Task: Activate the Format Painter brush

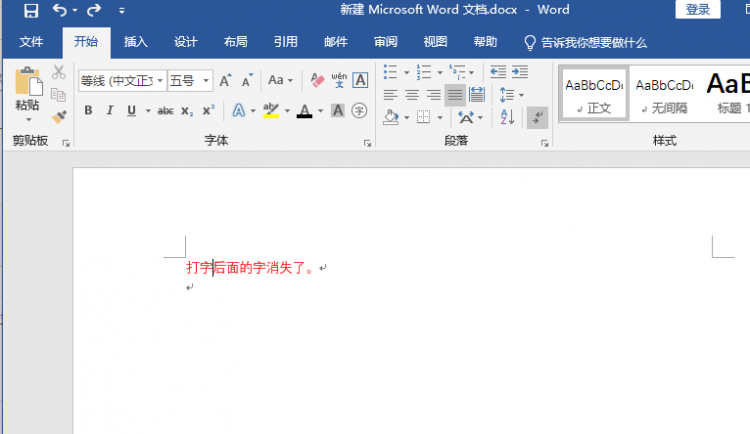Action: point(59,117)
